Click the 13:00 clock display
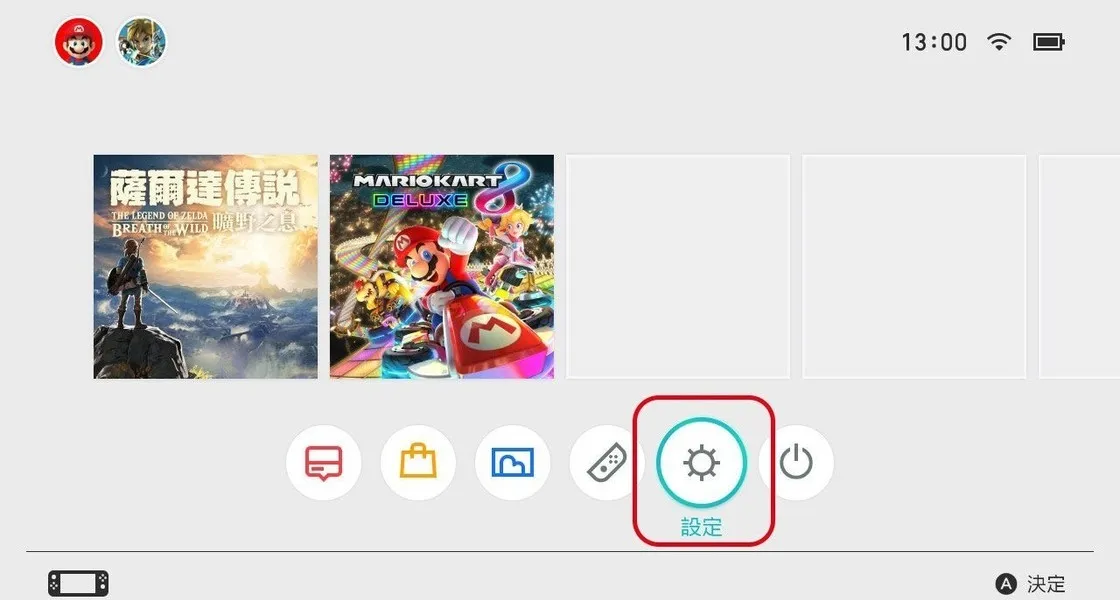Viewport: 1120px width, 600px height. [x=934, y=42]
